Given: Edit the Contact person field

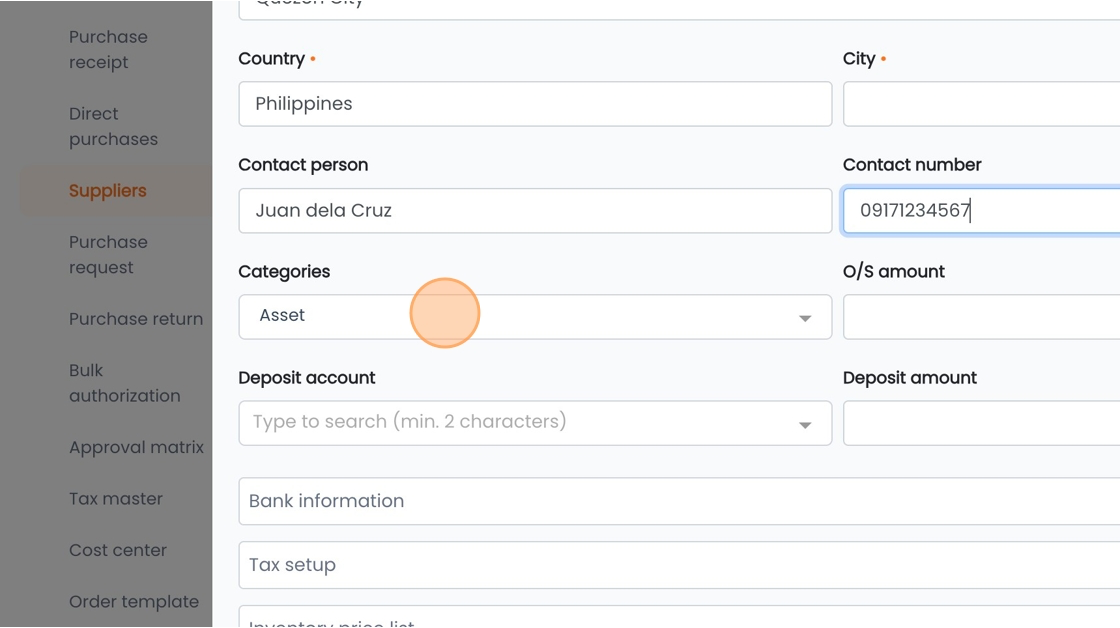Looking at the screenshot, I should click(x=535, y=211).
